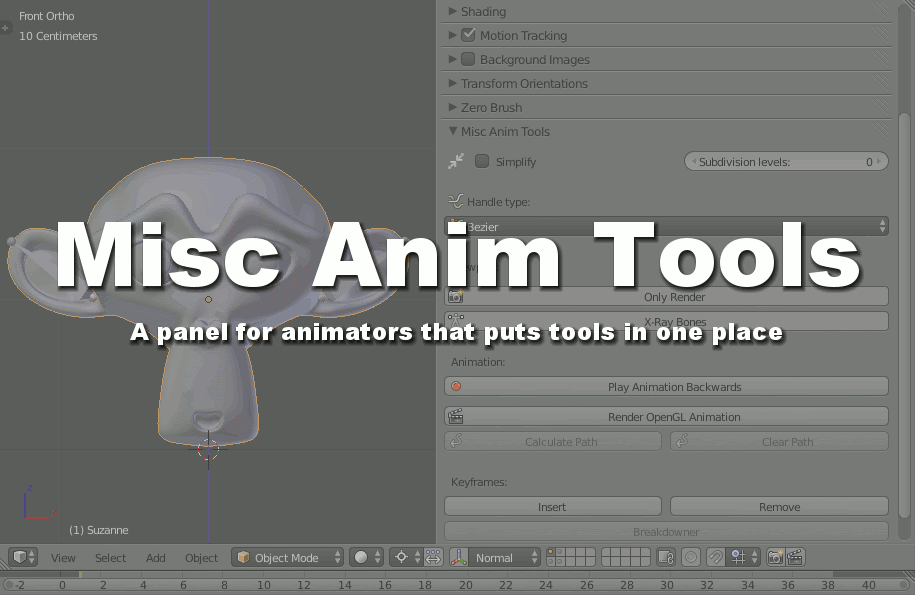The height and width of the screenshot is (595, 915).
Task: Click the Remove keyframe button
Action: coord(780,506)
